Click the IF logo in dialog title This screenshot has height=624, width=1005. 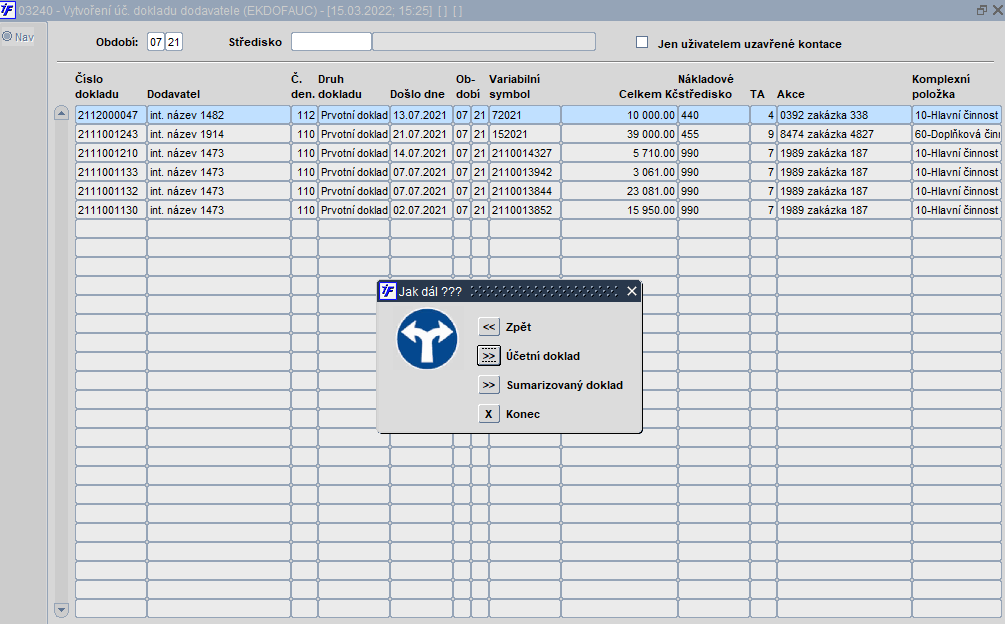(x=388, y=291)
